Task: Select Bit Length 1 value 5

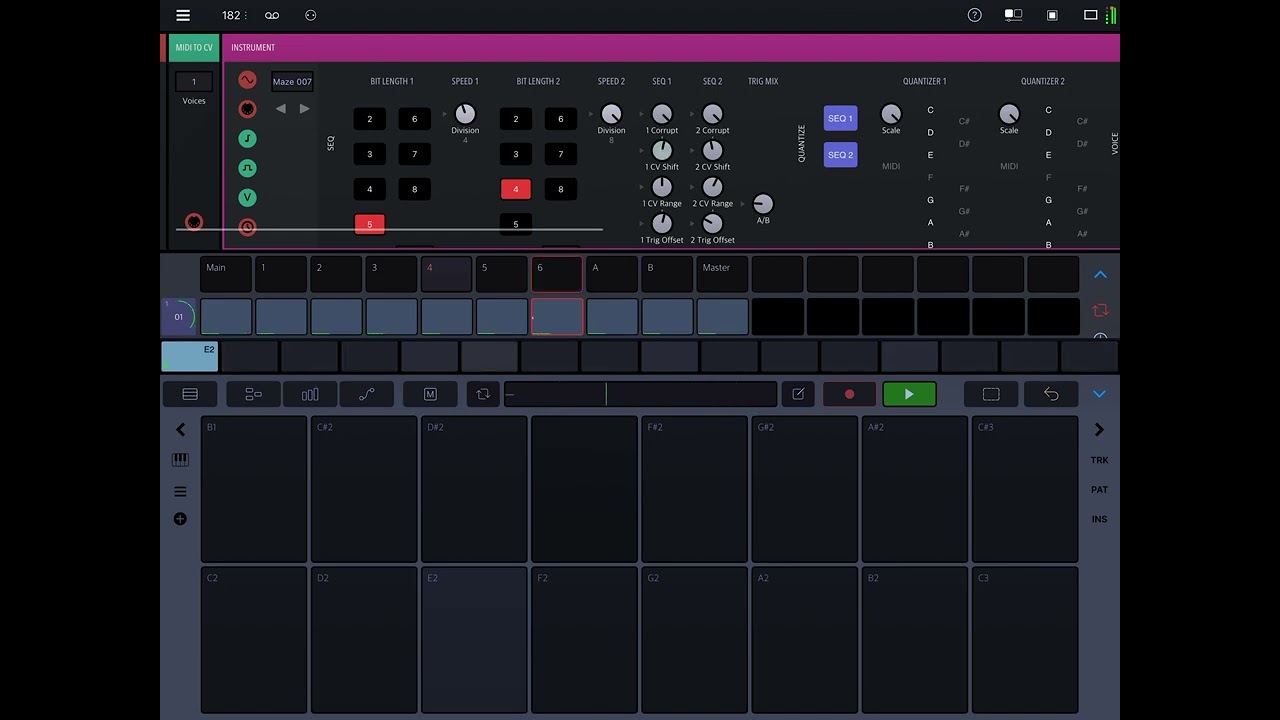Action: coord(369,224)
